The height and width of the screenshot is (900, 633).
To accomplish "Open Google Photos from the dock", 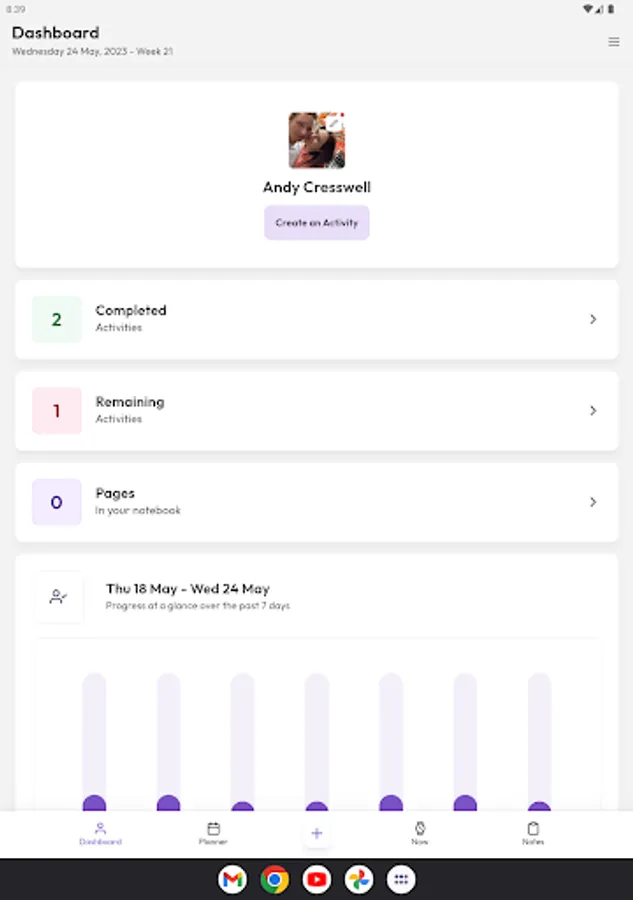I will [359, 879].
